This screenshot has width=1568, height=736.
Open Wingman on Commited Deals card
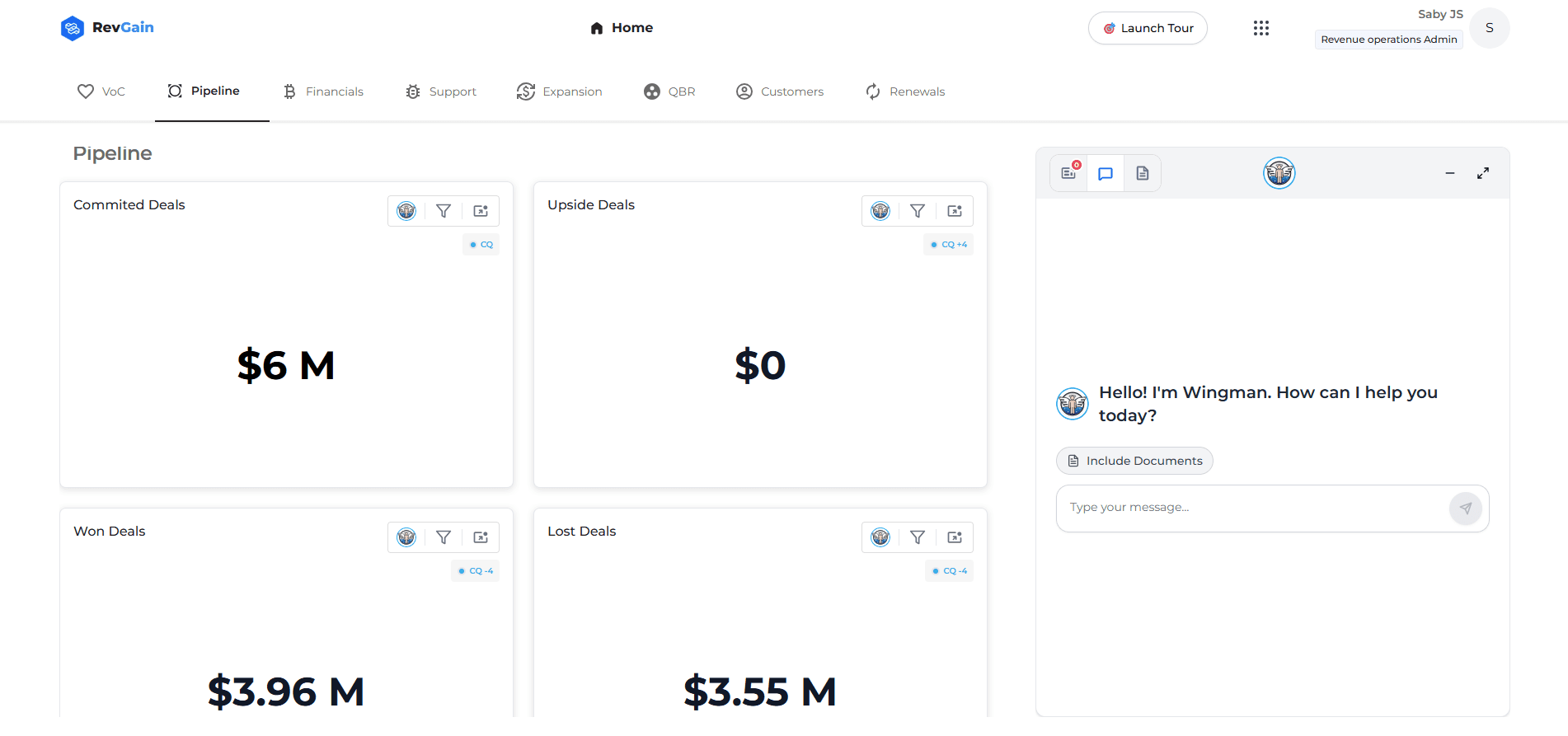pyautogui.click(x=406, y=211)
